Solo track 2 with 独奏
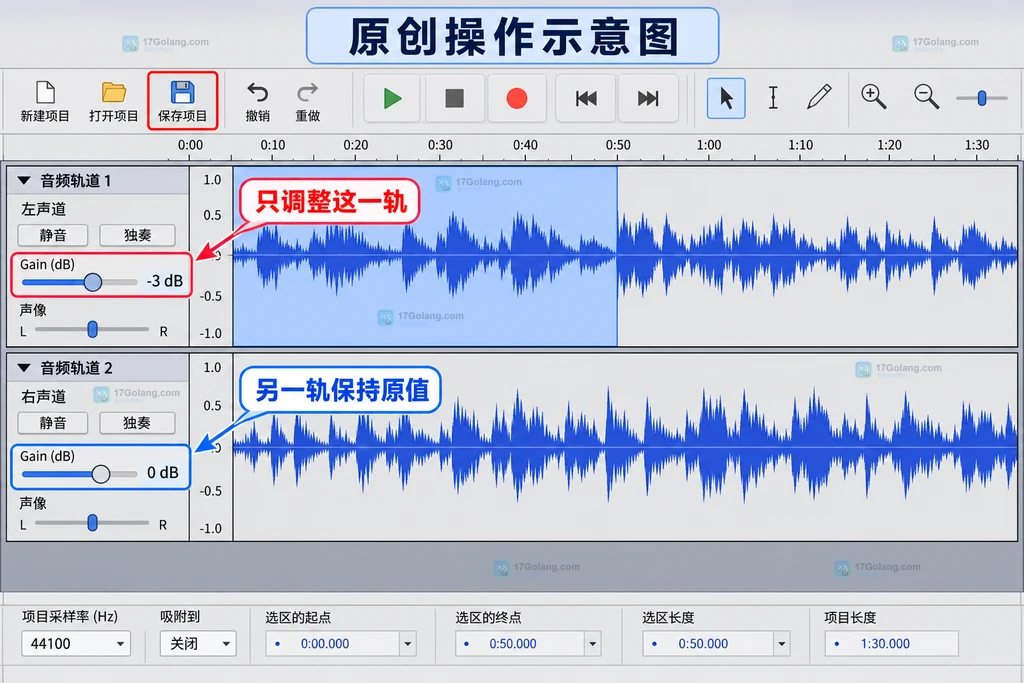Screen dimensions: 1024x683 [x=137, y=422]
